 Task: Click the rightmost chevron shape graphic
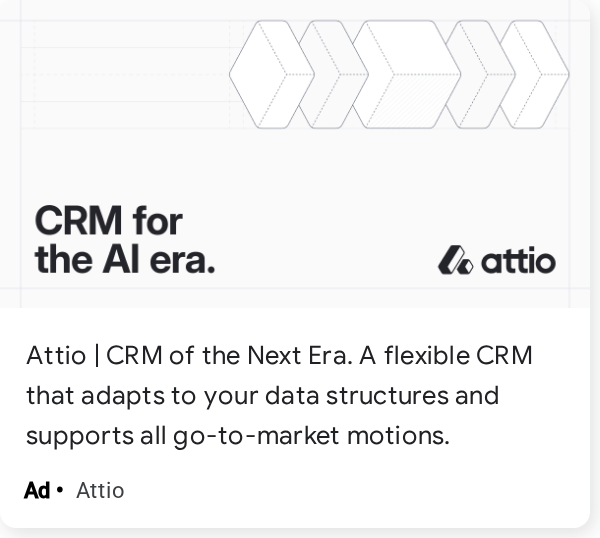(x=535, y=74)
